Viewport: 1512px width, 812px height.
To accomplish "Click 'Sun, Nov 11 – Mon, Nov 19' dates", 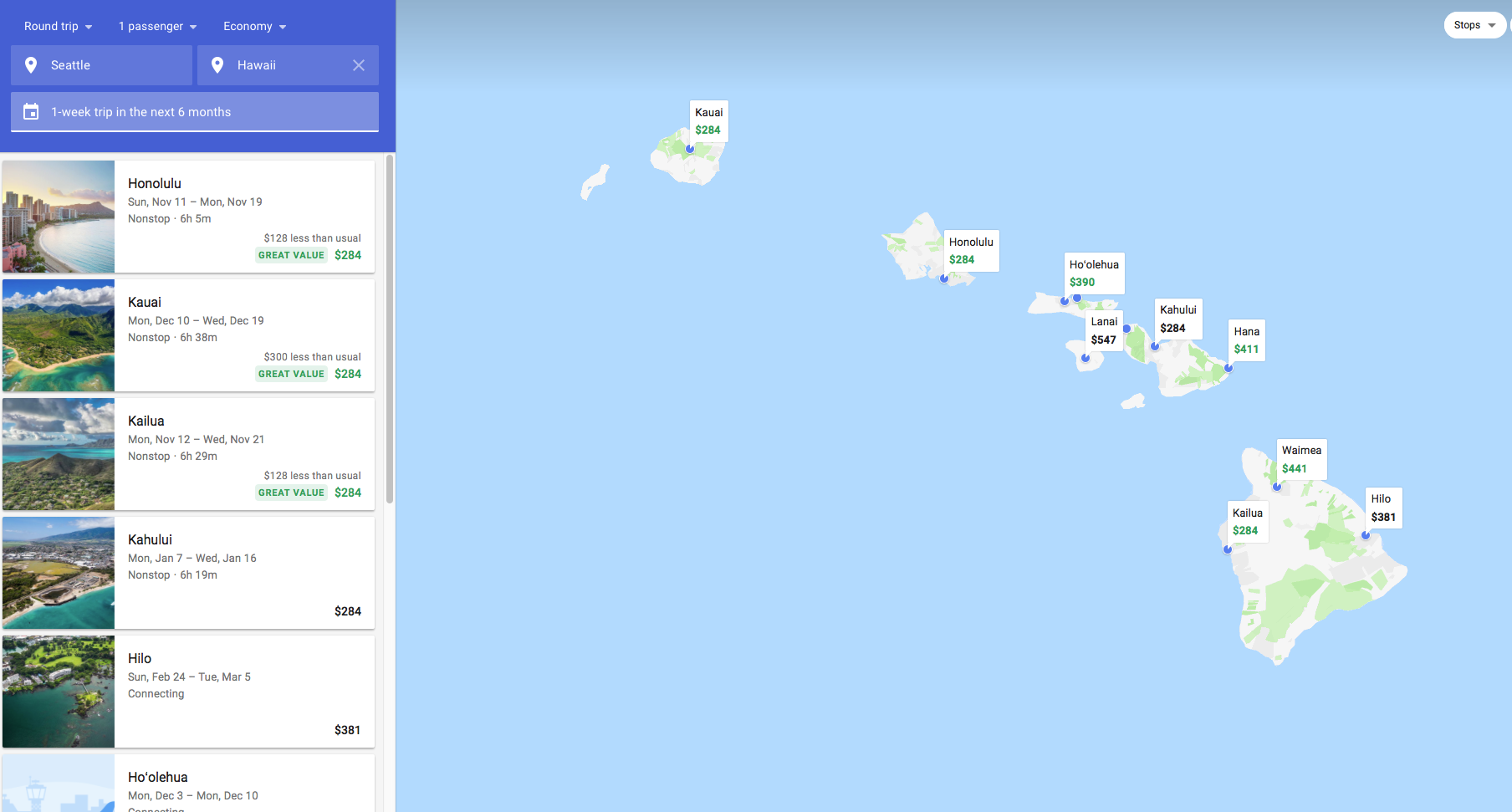I will tap(195, 202).
